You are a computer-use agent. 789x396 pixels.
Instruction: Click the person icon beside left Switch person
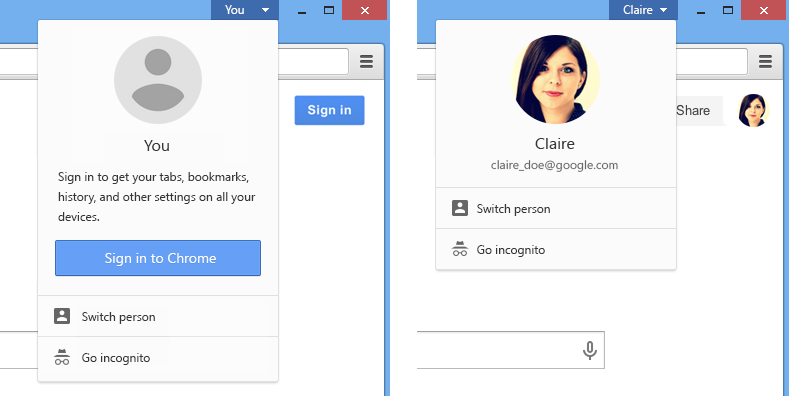coord(62,316)
